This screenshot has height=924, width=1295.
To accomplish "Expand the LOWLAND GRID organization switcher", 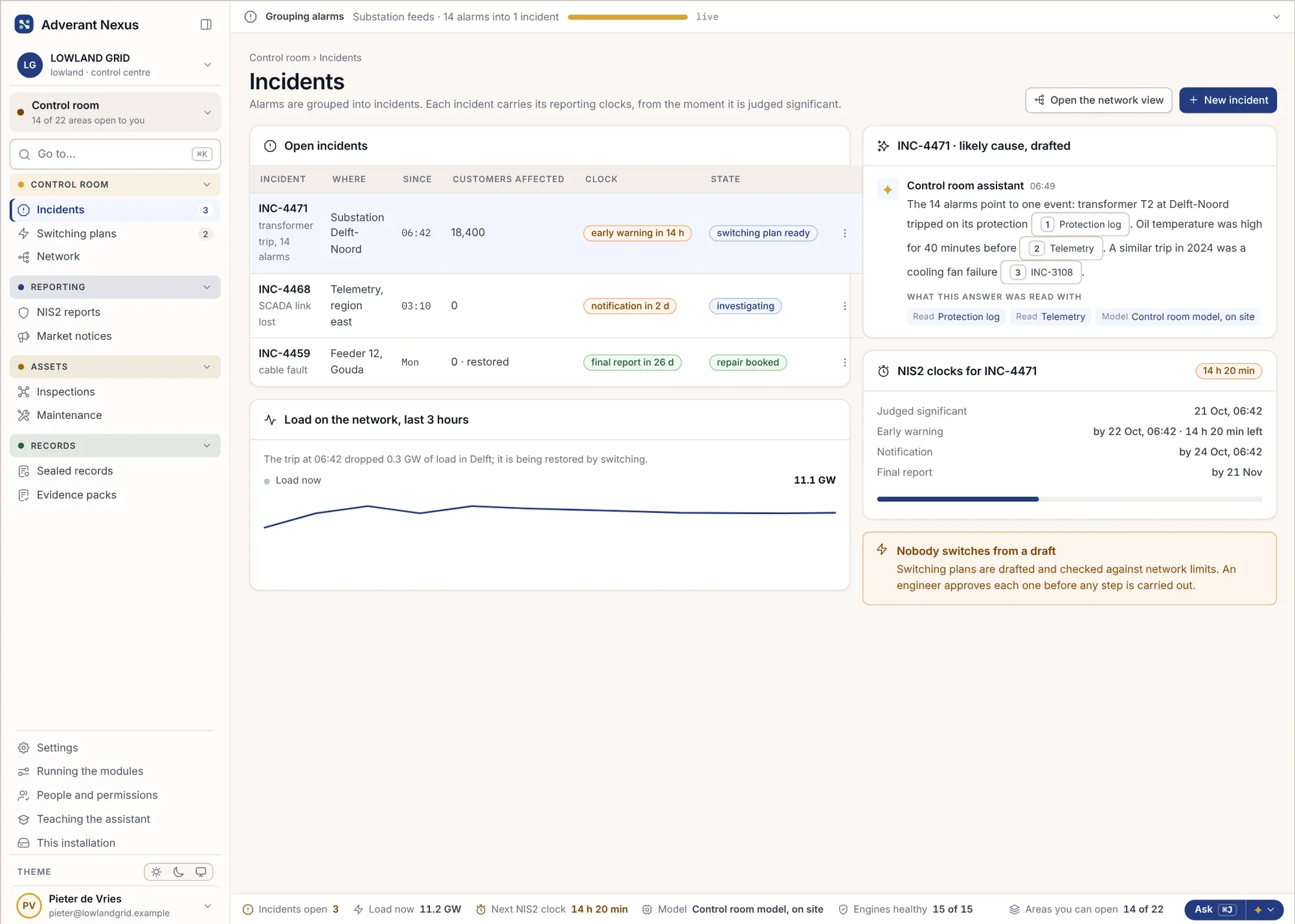I will (207, 65).
